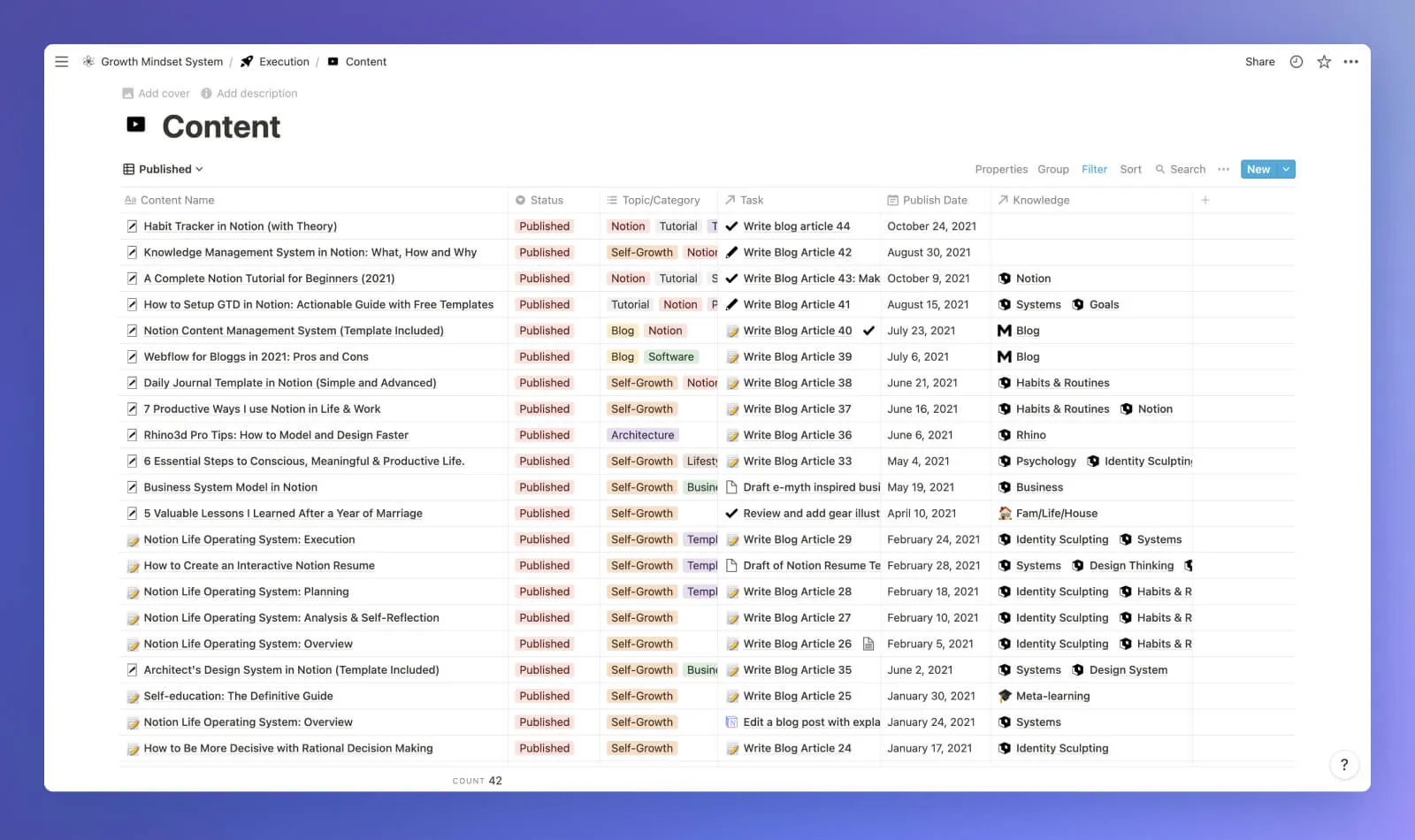Viewport: 1415px width, 840px height.
Task: Add a new property with the plus icon
Action: (1205, 200)
